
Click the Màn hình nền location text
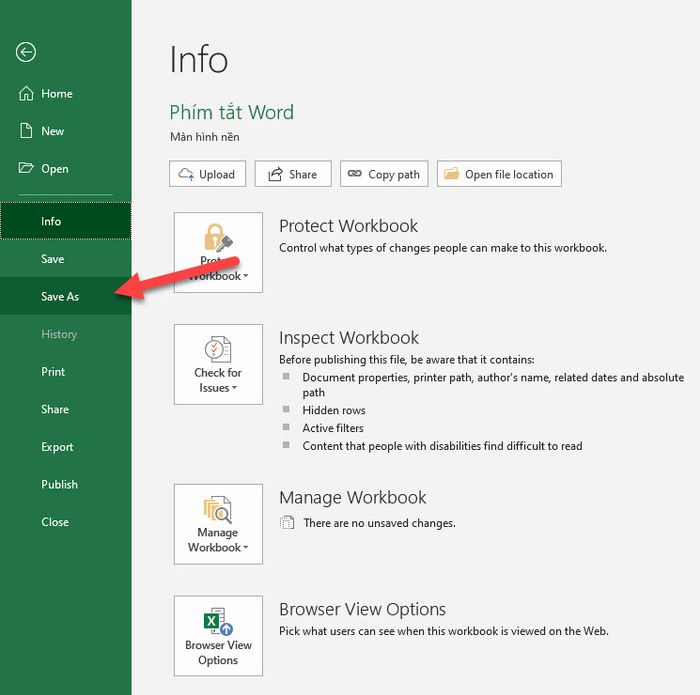(x=205, y=137)
